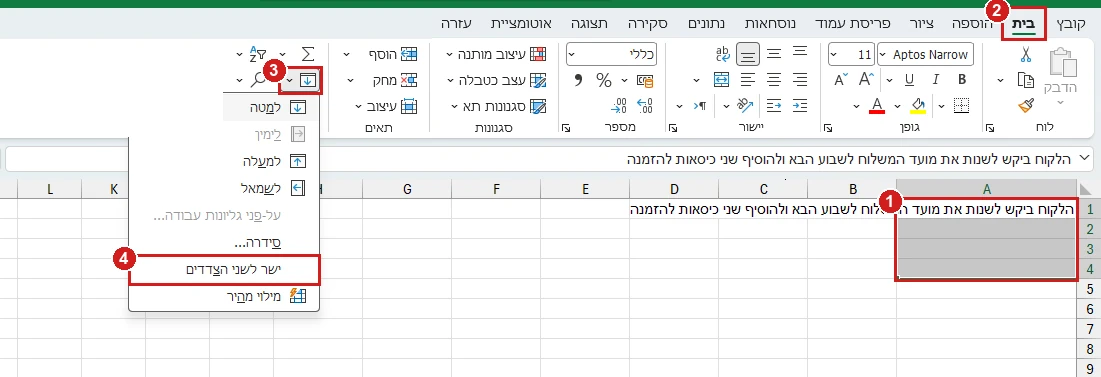Click the Borders icon in font group
This screenshot has width=1101, height=377.
point(961,105)
